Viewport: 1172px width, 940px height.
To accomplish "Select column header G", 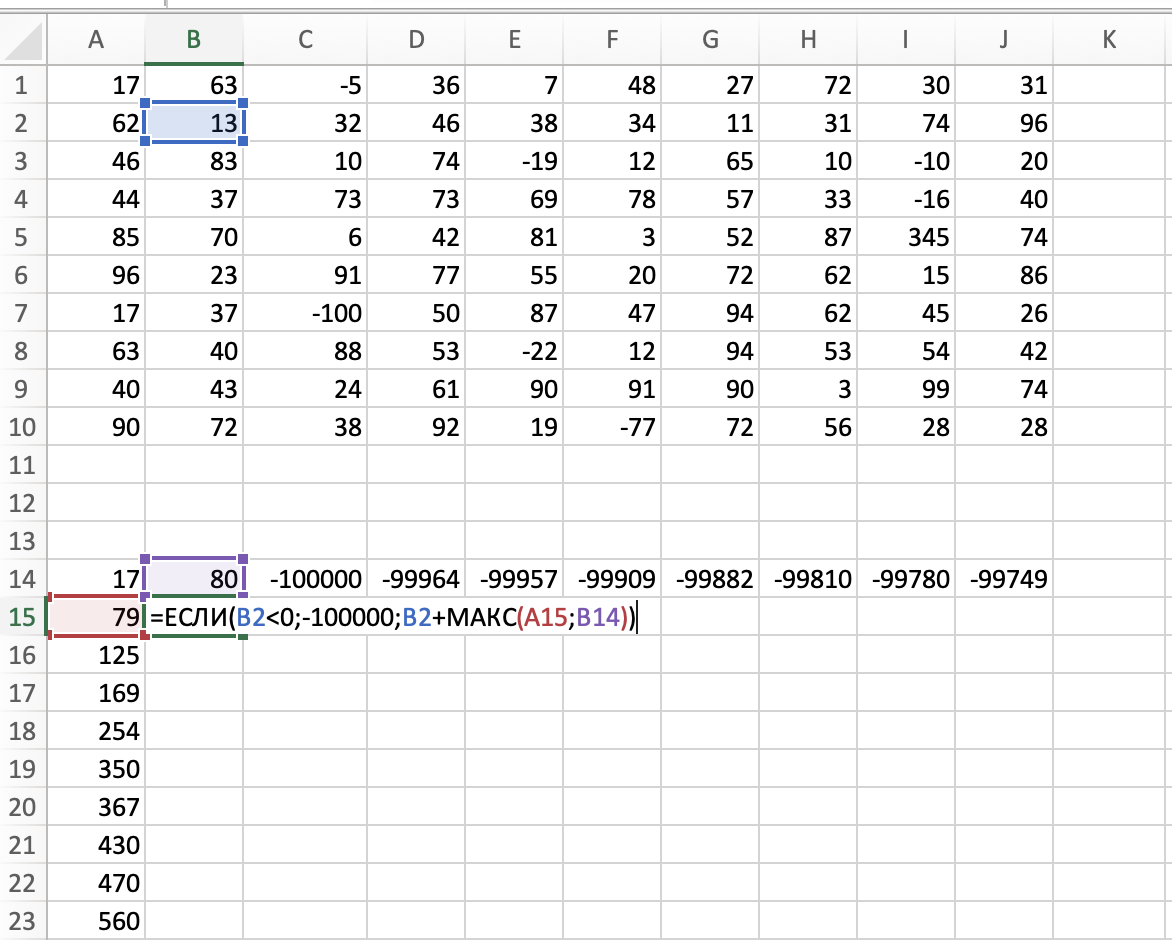I will click(x=710, y=40).
